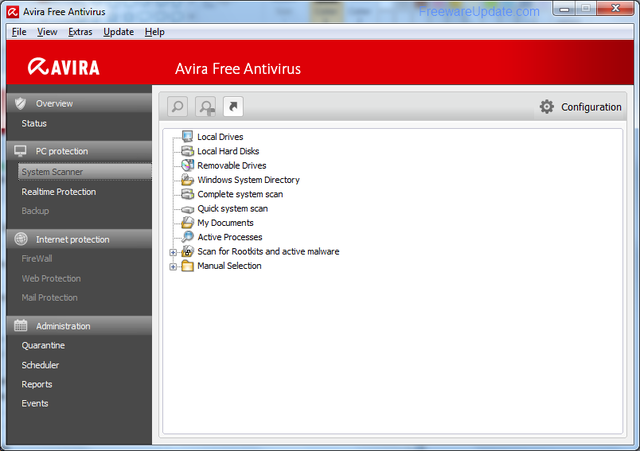
Task: Click the Local Hard Disks drive icon
Action: 187,151
